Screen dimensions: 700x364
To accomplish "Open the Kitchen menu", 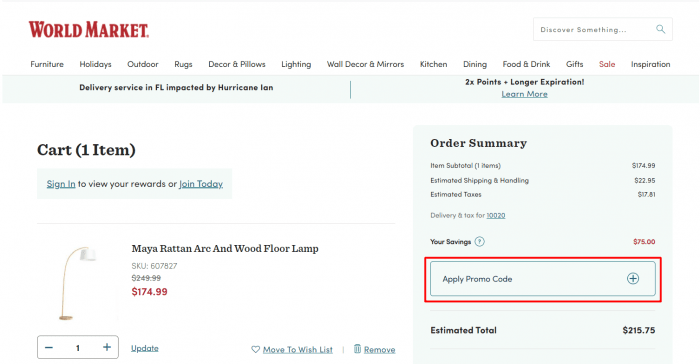I will [433, 64].
